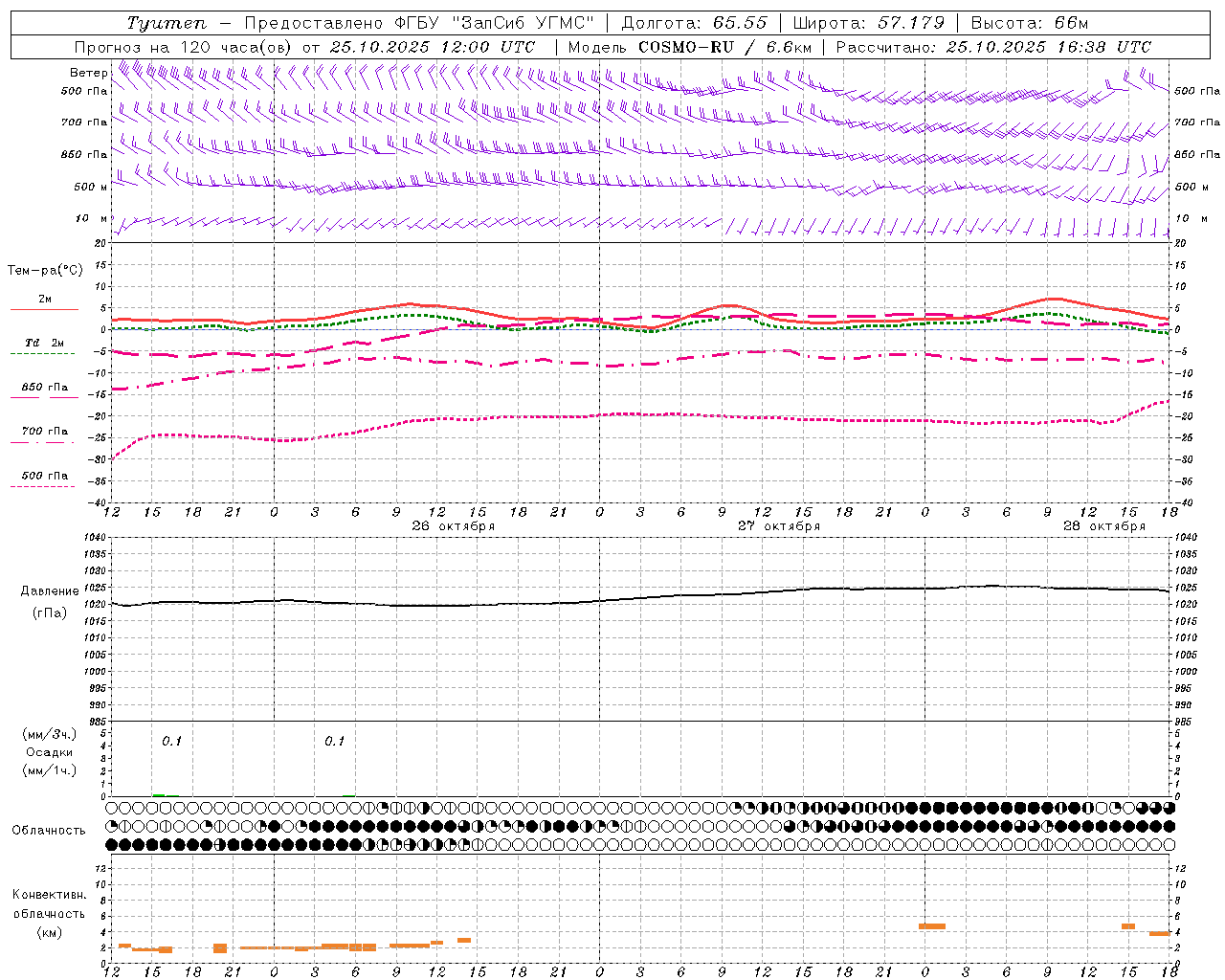Click the "850 гПа" temperature legend dashed line
Image resolution: width=1225 pixels, height=980 pixels.
42,397
